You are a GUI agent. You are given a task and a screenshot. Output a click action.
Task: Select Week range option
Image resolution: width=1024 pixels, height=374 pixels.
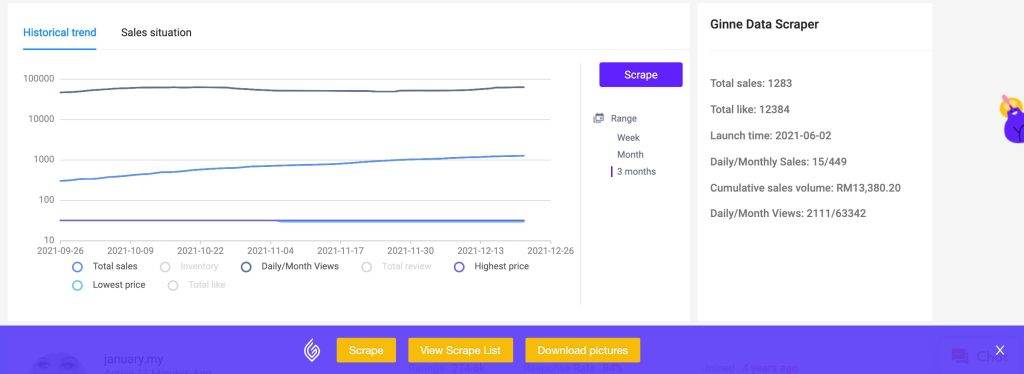click(x=628, y=138)
